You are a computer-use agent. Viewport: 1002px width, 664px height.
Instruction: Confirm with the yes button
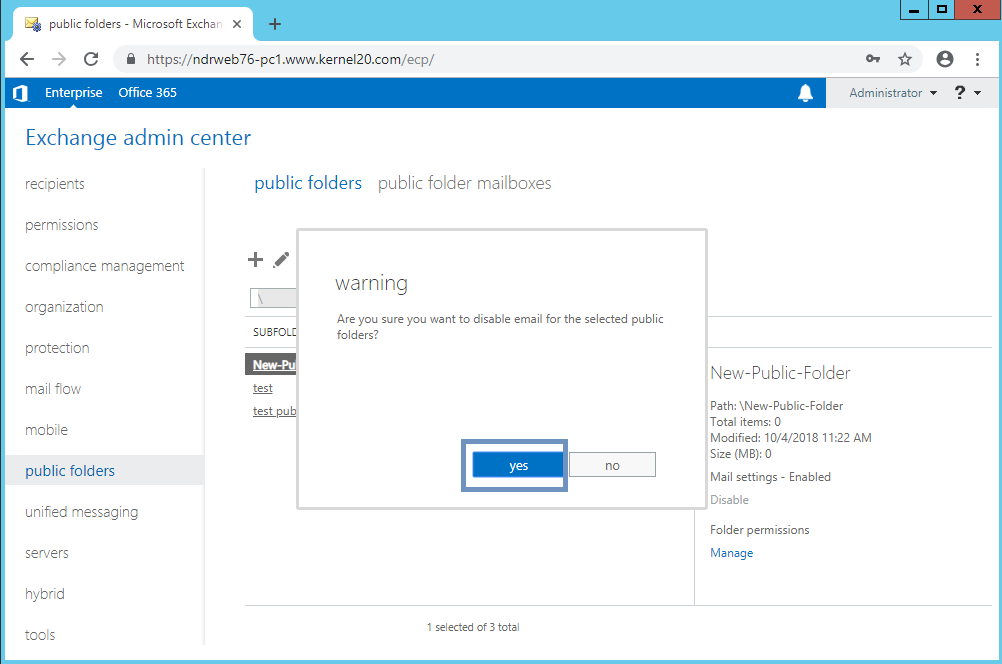click(x=518, y=465)
